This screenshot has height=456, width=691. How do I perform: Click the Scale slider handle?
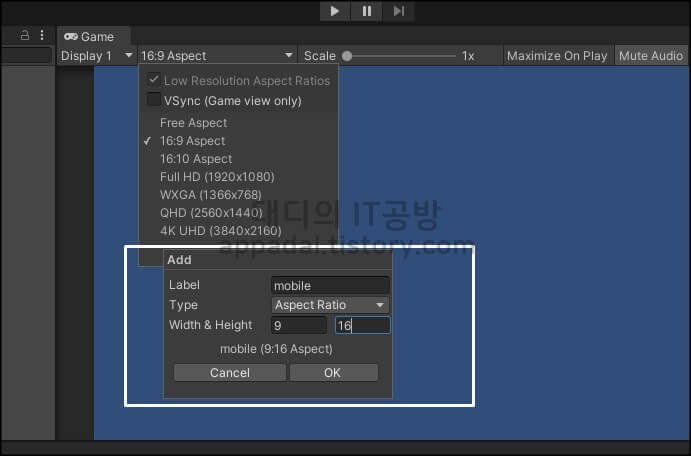pos(347,56)
